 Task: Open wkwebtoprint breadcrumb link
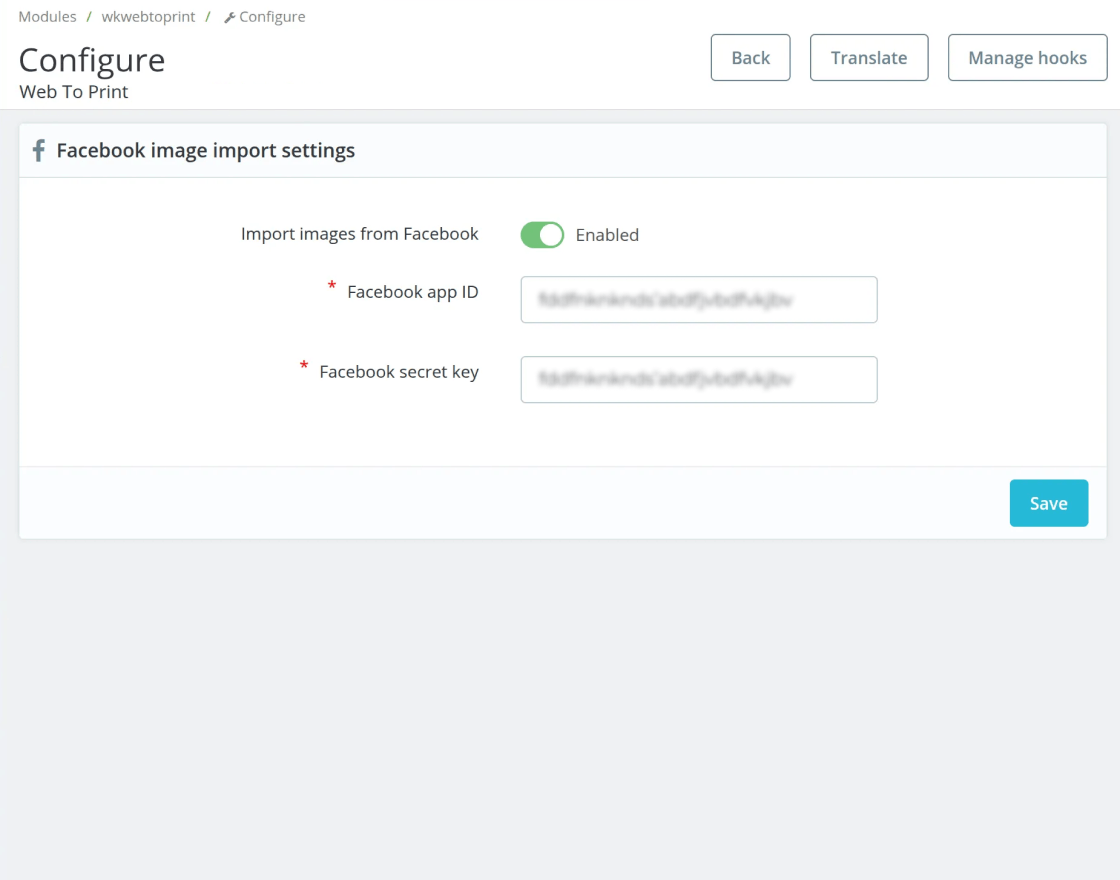[x=148, y=16]
